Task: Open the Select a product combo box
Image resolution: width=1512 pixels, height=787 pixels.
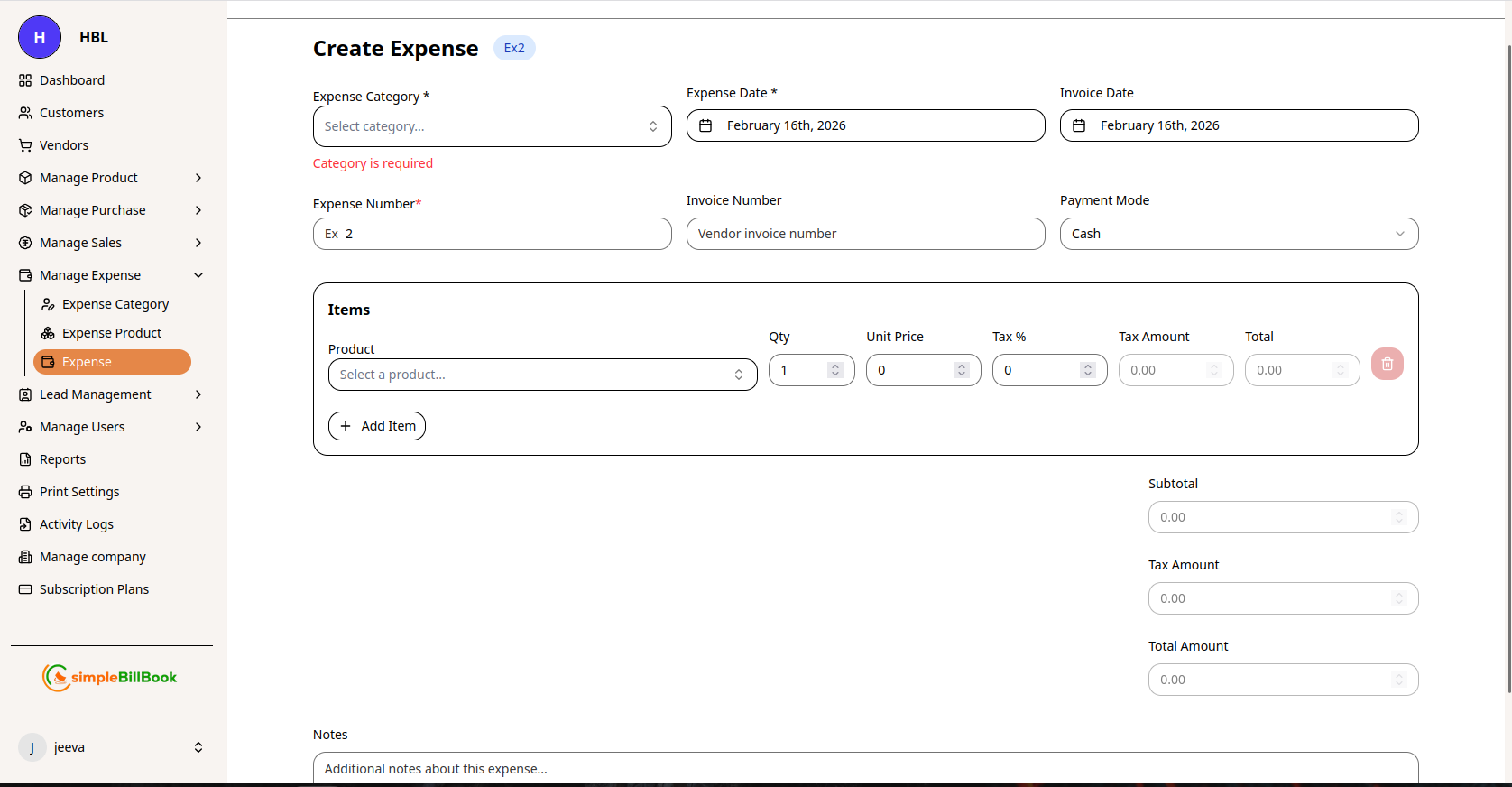Action: point(542,375)
